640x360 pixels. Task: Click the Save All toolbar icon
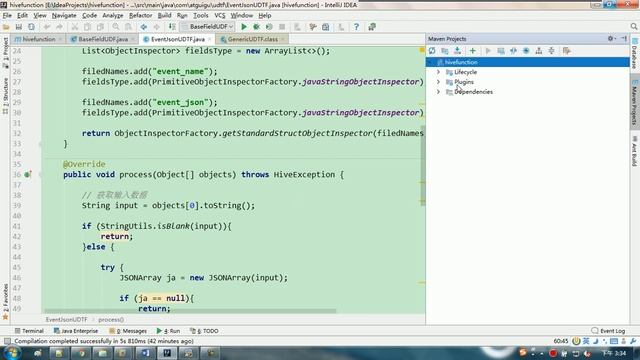coord(19,27)
